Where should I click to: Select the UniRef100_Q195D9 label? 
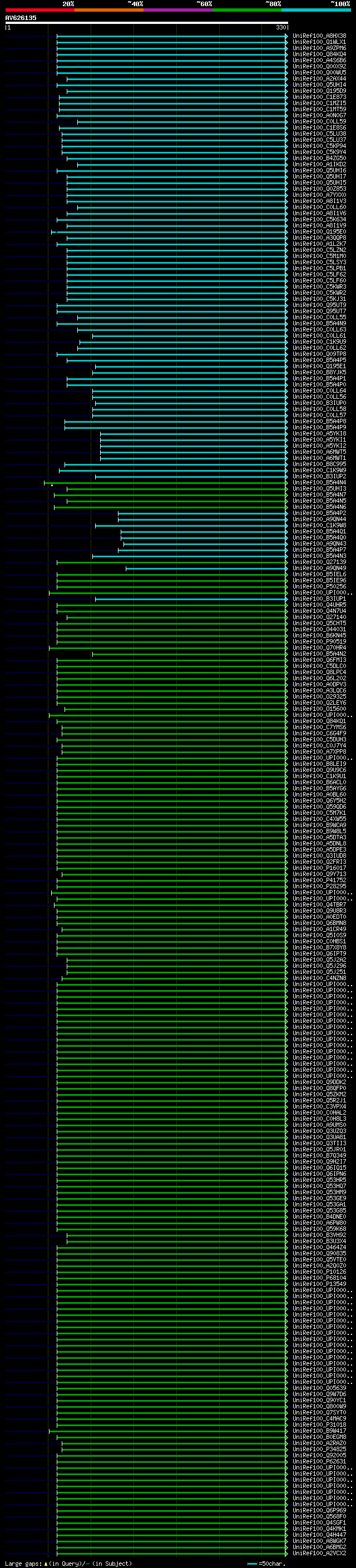tap(319, 91)
